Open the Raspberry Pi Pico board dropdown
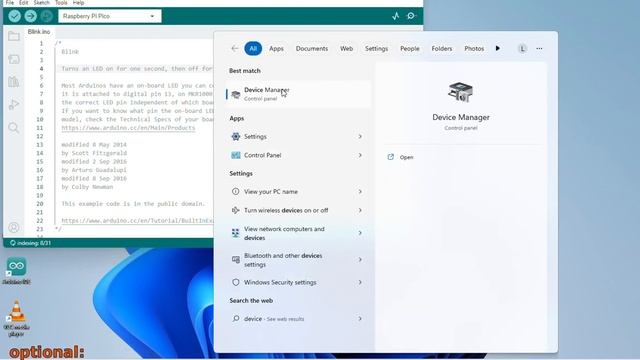 (110, 16)
